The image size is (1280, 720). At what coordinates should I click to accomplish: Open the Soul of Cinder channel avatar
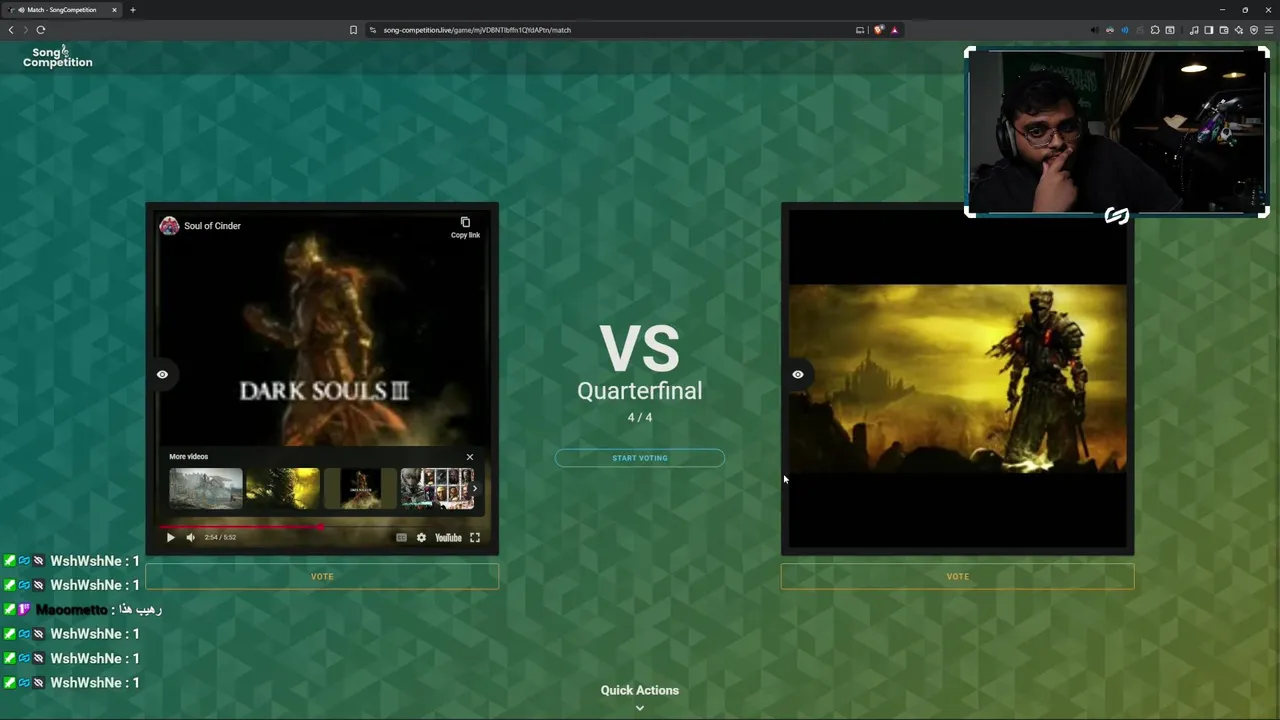pos(169,226)
